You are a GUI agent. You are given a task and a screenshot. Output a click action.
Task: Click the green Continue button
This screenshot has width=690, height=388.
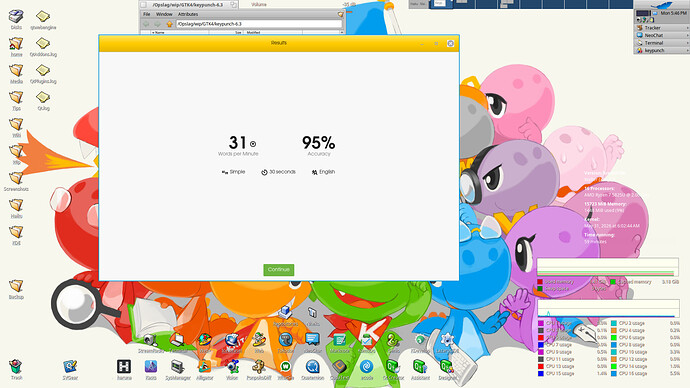coord(279,270)
